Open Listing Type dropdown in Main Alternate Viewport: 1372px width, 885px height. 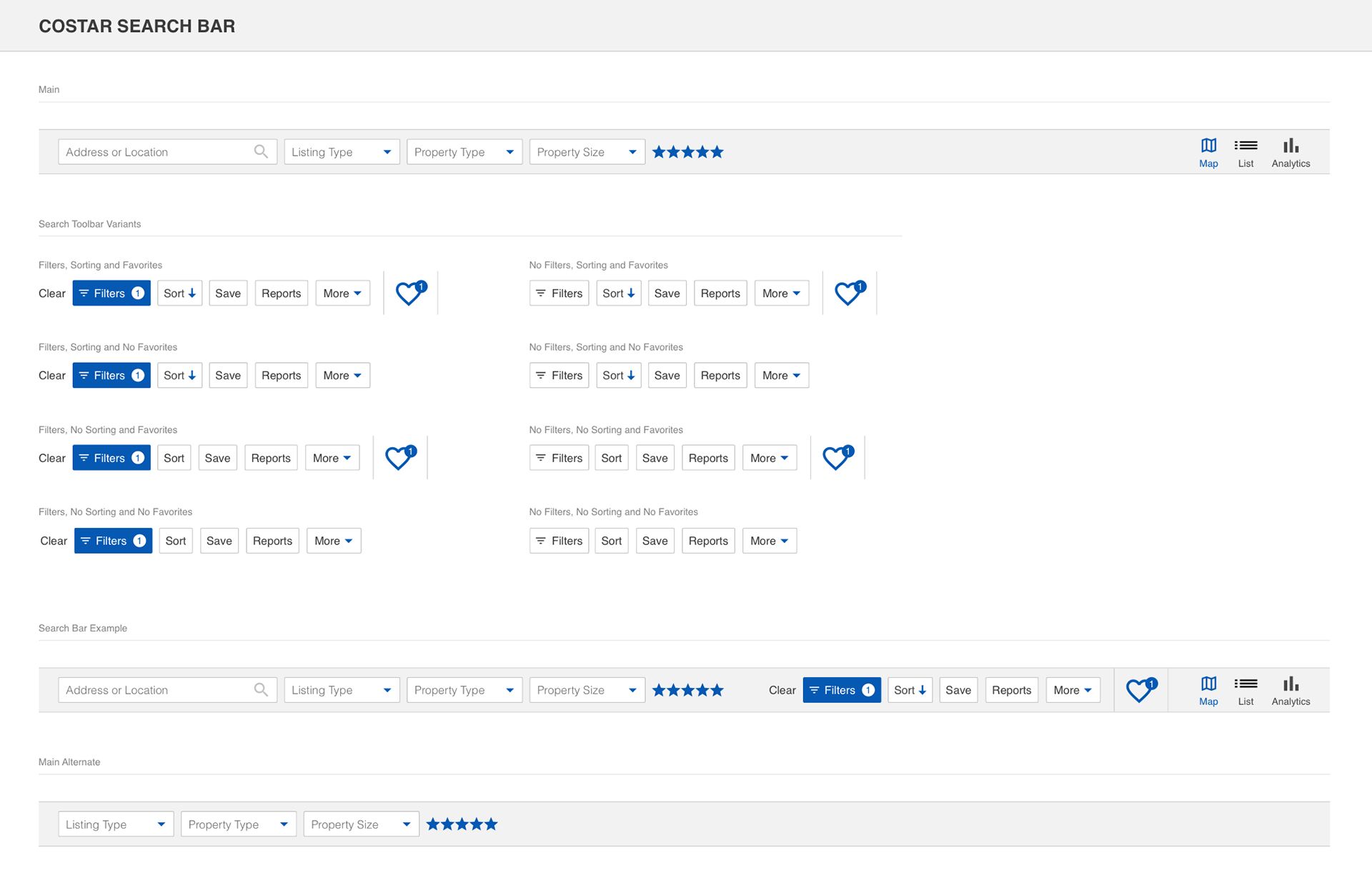coord(116,824)
